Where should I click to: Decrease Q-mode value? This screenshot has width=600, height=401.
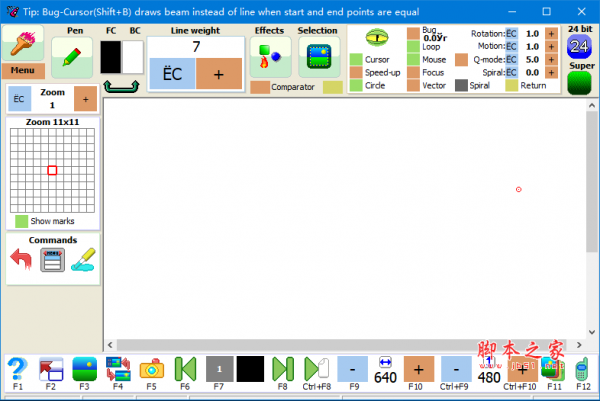coord(511,59)
